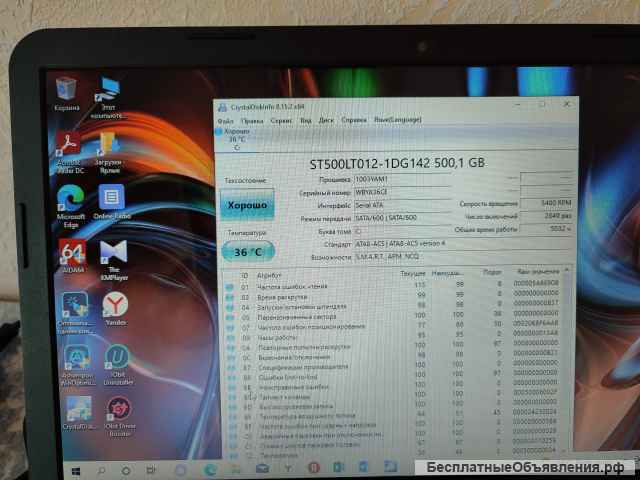Click the ST500LT012-1DG142 500,1 GB title
Screen dimensions: 640x480
pyautogui.click(x=397, y=163)
